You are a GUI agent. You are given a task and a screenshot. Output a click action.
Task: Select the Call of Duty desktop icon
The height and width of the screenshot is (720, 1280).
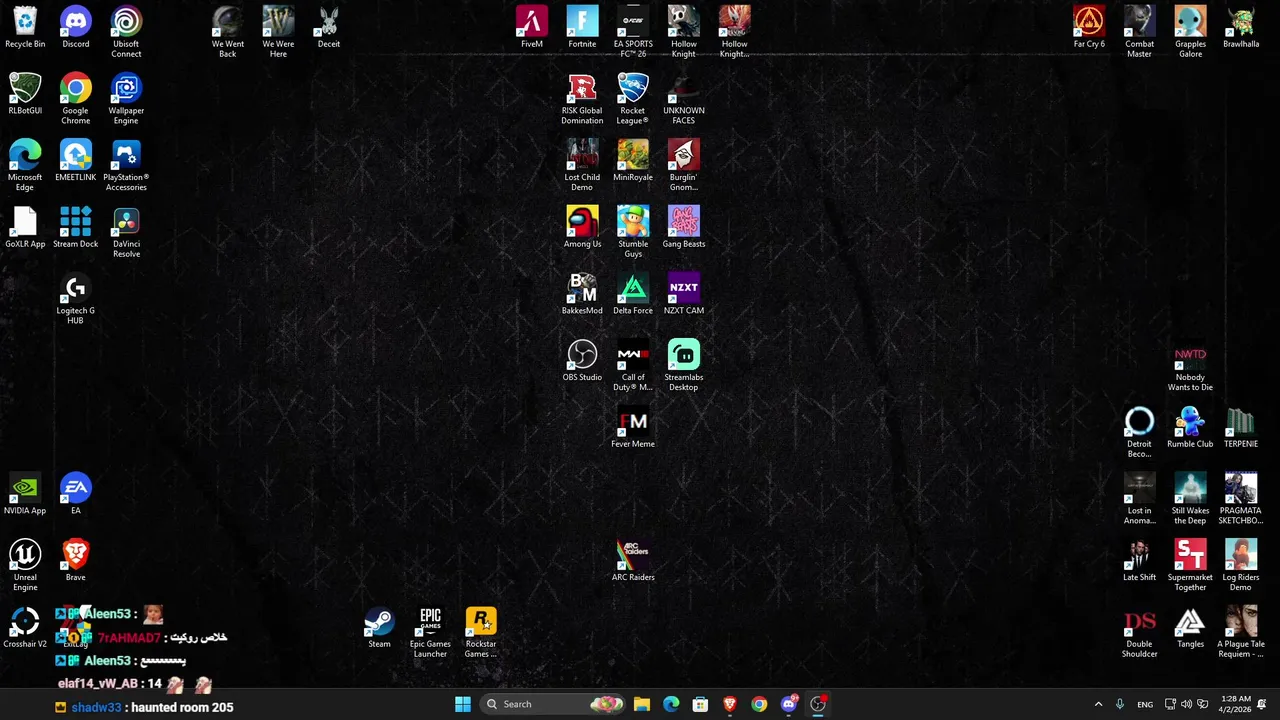pos(633,366)
